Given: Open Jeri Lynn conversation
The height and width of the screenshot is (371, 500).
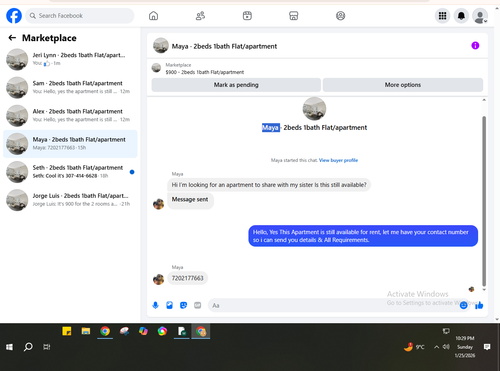Looking at the screenshot, I should pyautogui.click(x=70, y=59).
